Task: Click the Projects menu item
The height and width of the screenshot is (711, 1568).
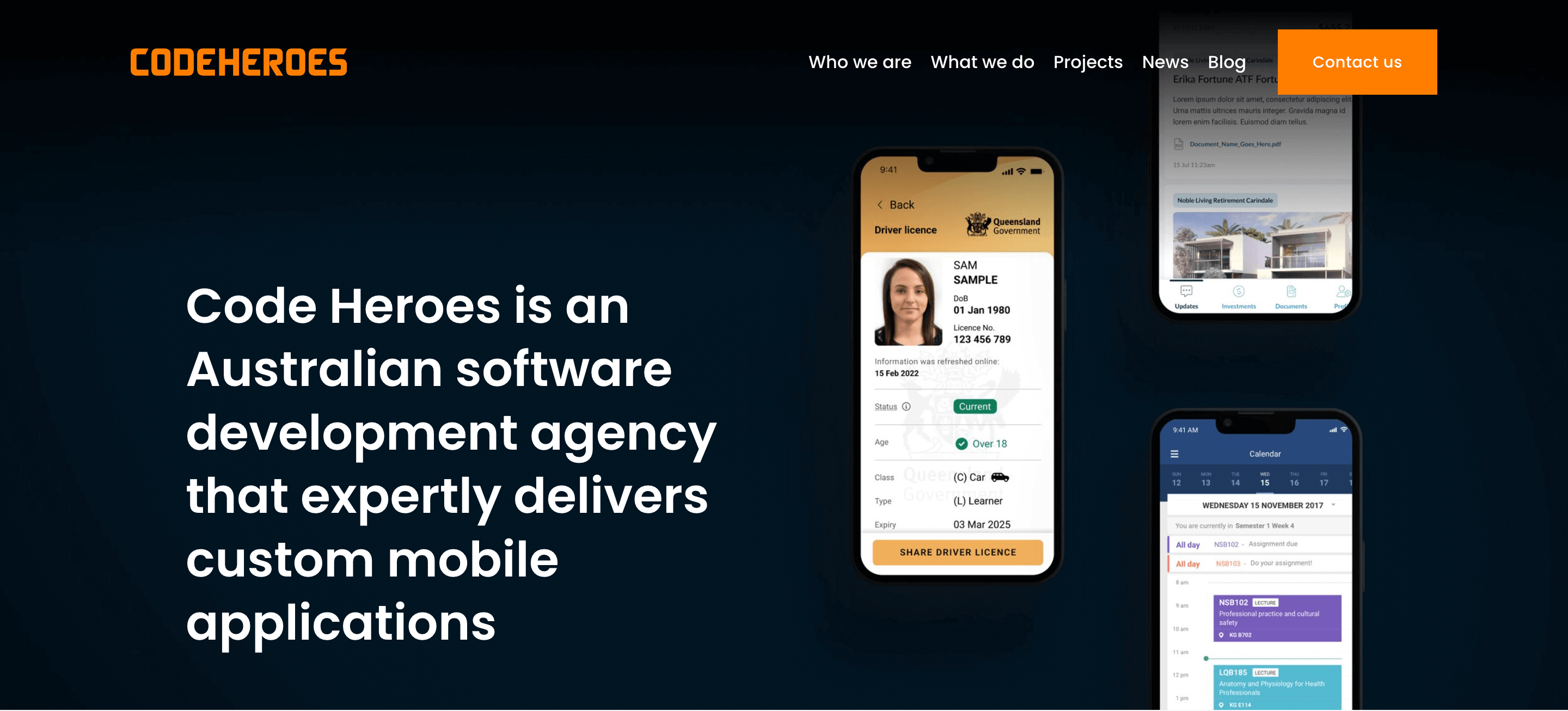Action: point(1088,62)
